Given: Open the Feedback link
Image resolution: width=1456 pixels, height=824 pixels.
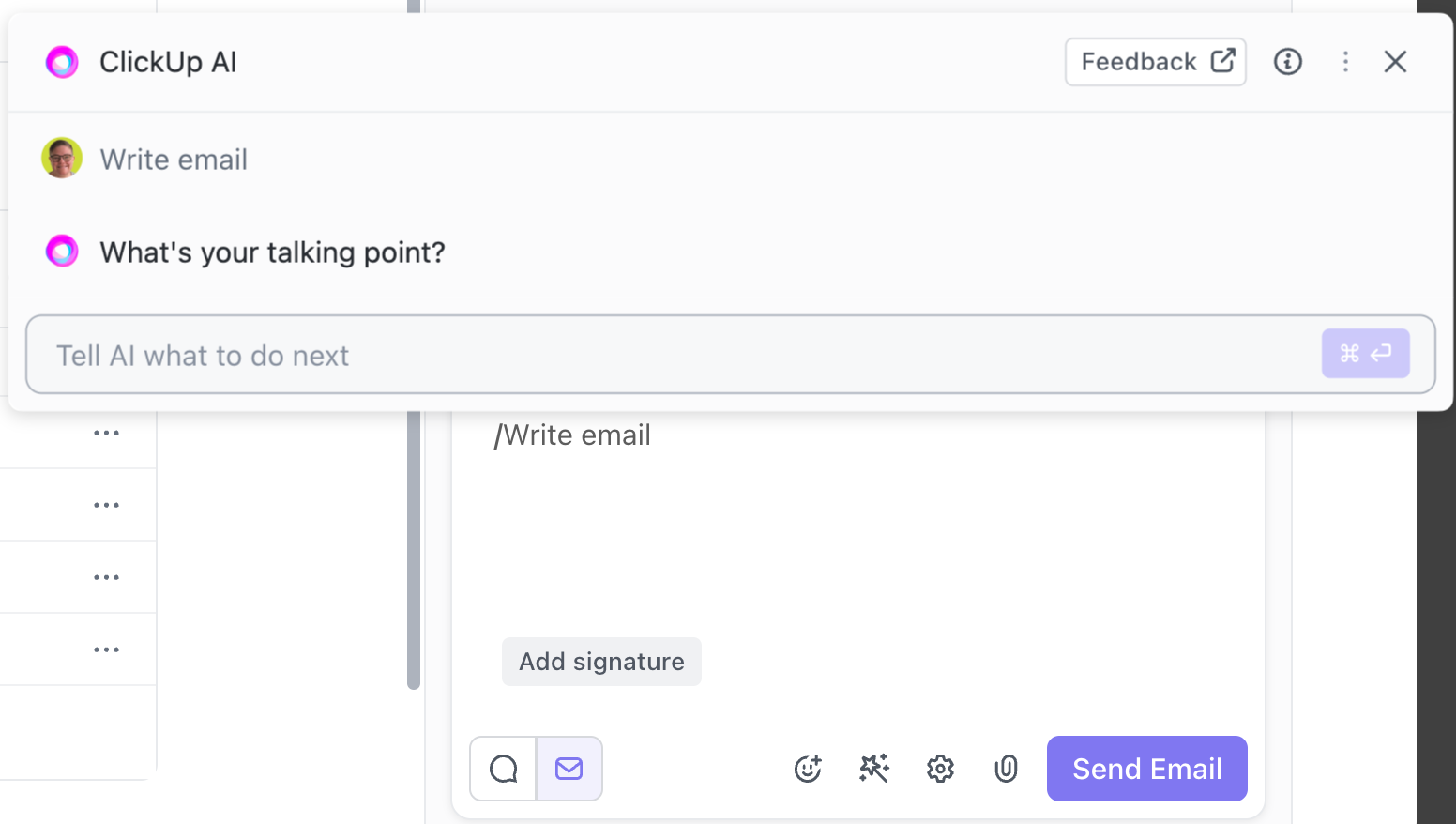Looking at the screenshot, I should 1155,62.
